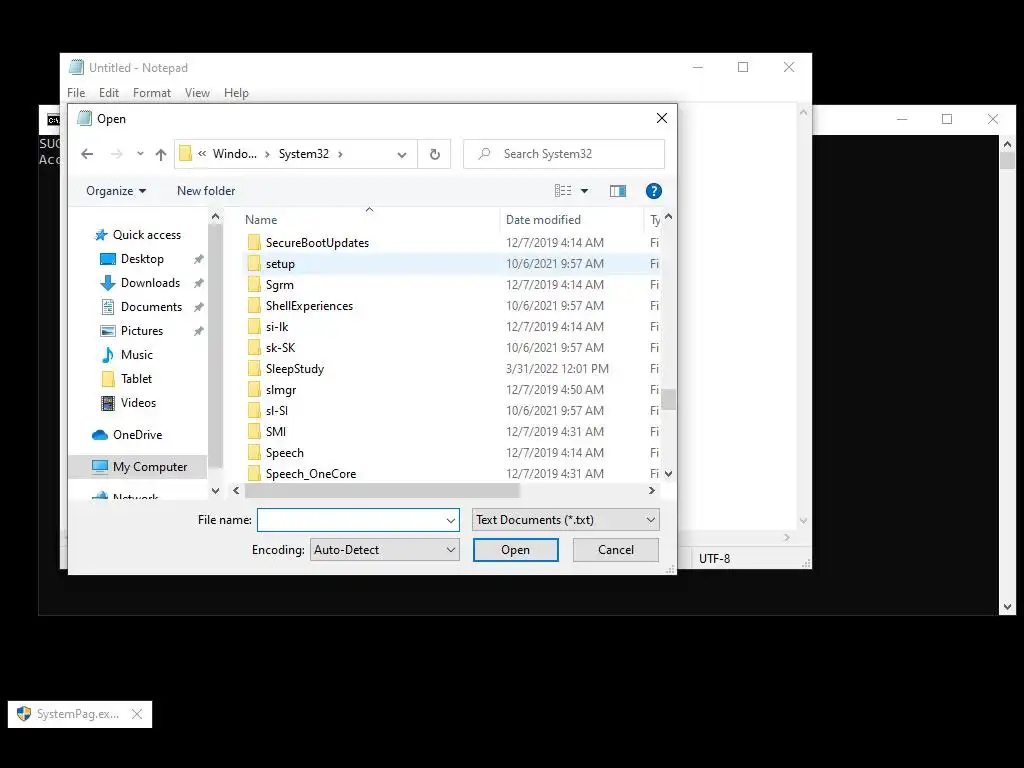Change view layout icon
The height and width of the screenshot is (768, 1024).
click(563, 191)
